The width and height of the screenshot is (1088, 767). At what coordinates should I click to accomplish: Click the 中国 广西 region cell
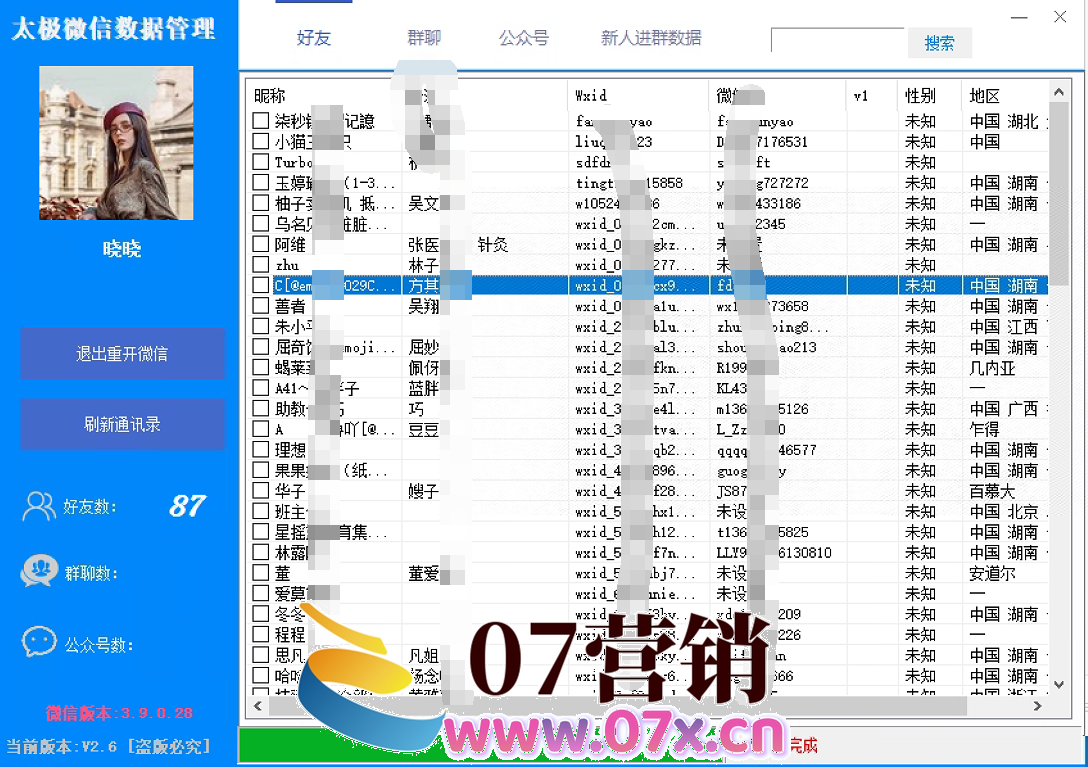tap(1004, 409)
